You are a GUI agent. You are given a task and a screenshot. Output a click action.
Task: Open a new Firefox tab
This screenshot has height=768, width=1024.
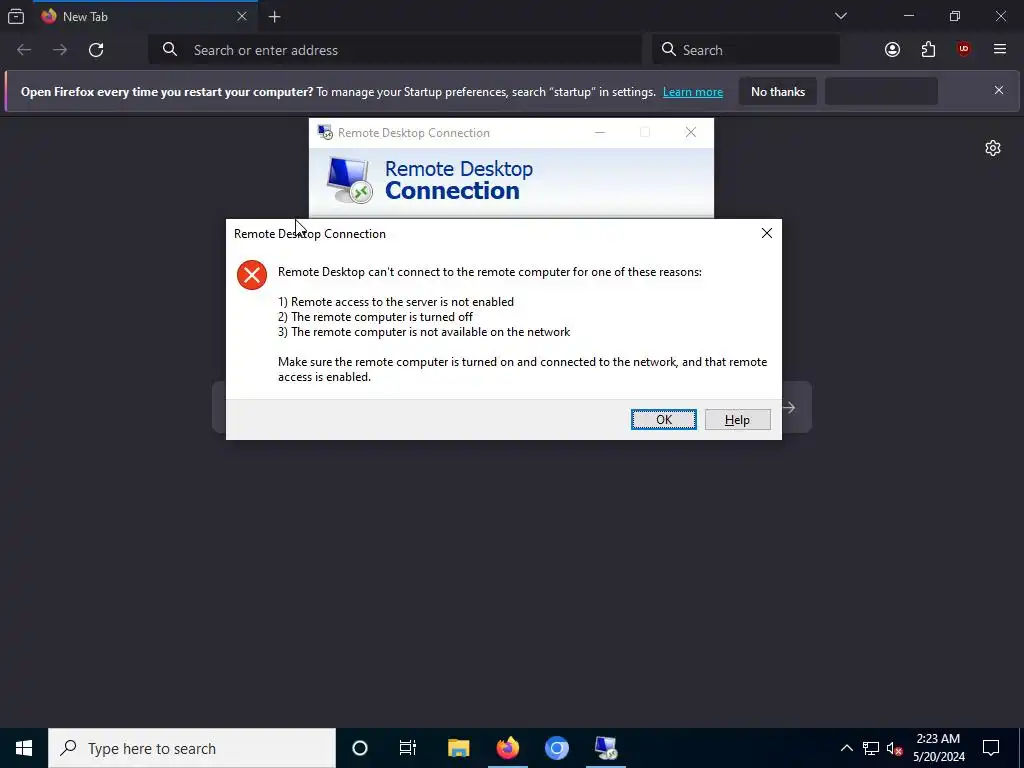[274, 17]
